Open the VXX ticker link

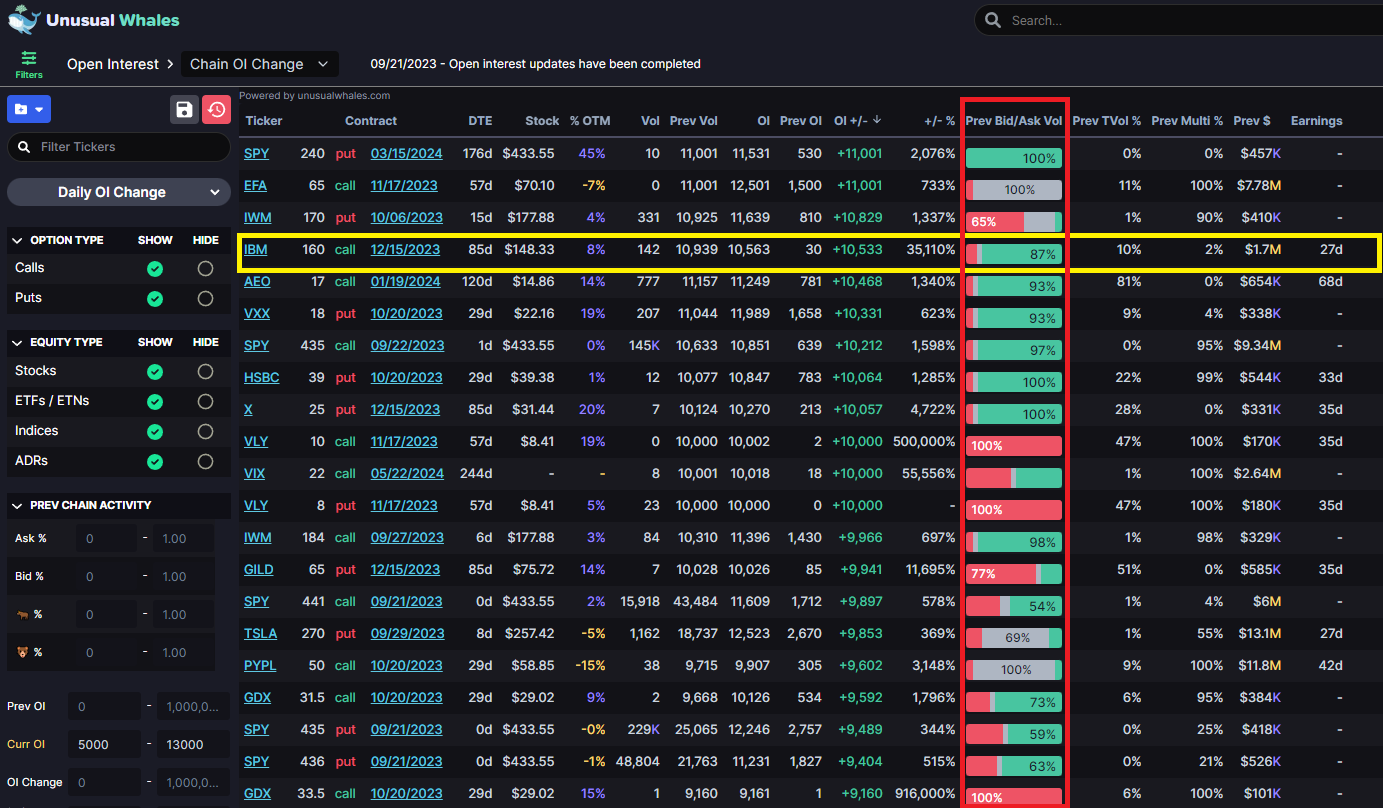tap(257, 314)
